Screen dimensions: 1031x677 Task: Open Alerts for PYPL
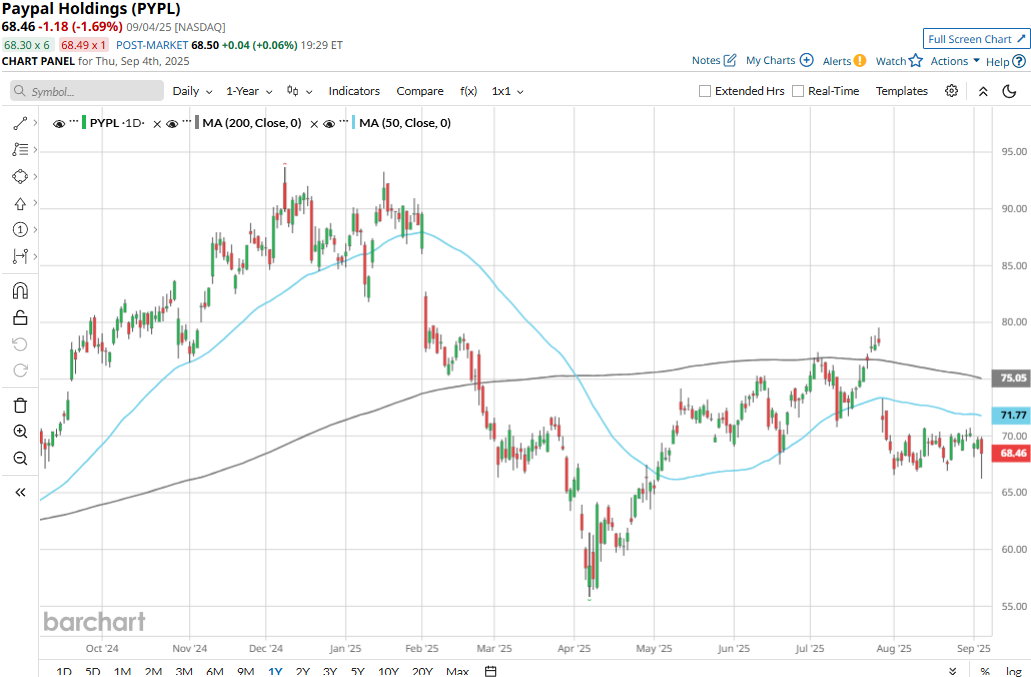tap(844, 61)
